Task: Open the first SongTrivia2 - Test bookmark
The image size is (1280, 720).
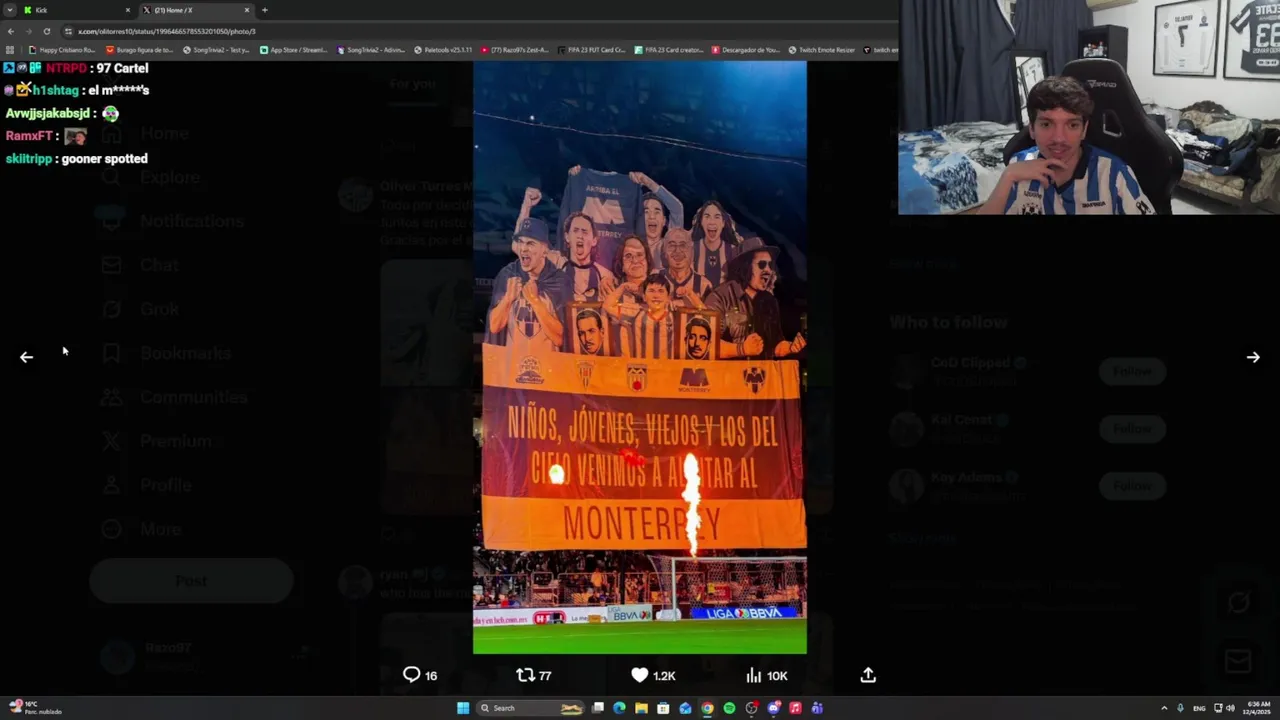Action: (x=217, y=50)
